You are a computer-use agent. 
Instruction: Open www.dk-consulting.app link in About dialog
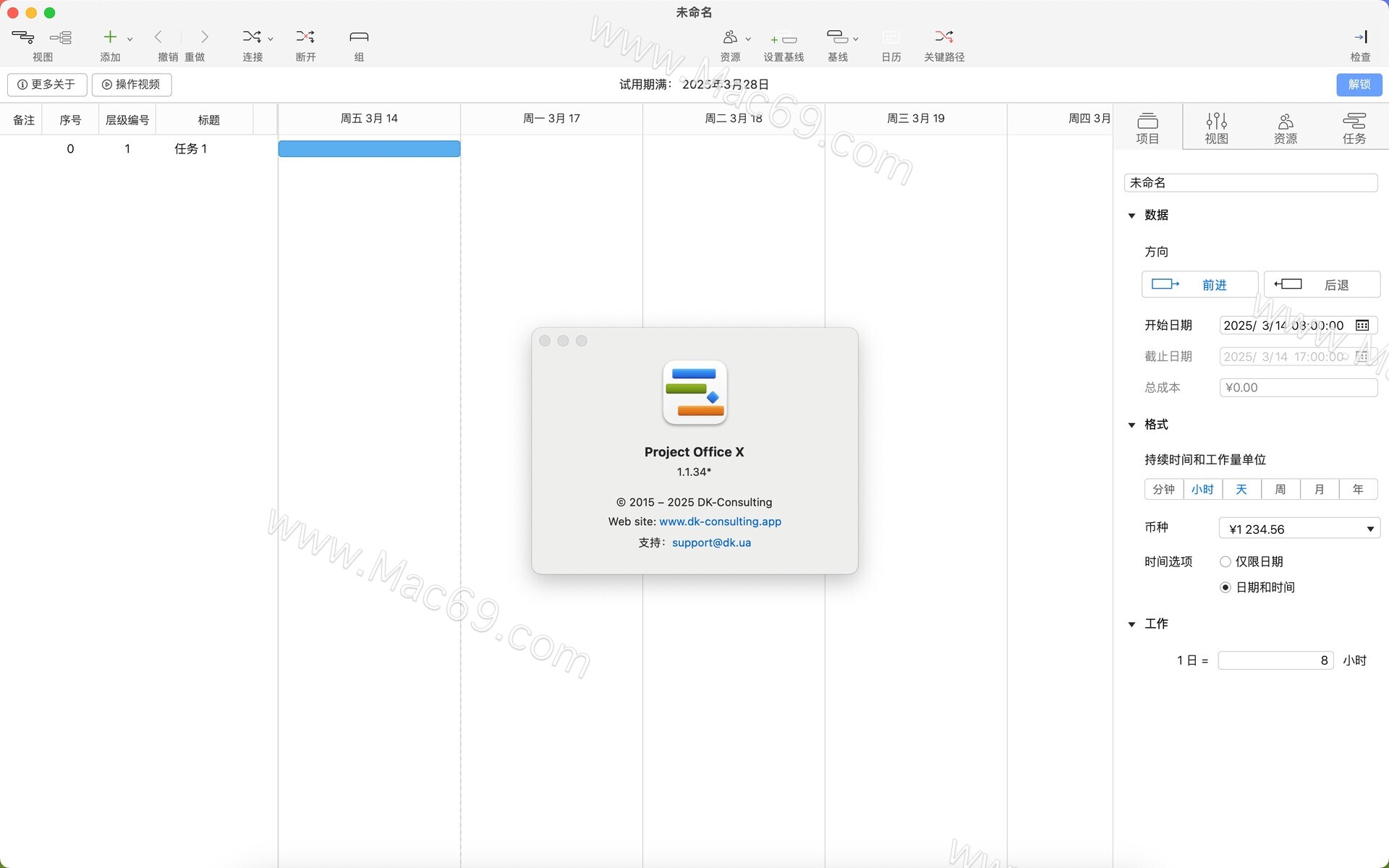(x=720, y=522)
